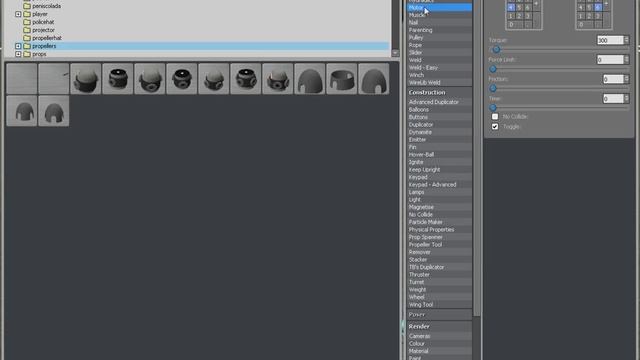Select the Wing Tool entry

click(x=439, y=304)
